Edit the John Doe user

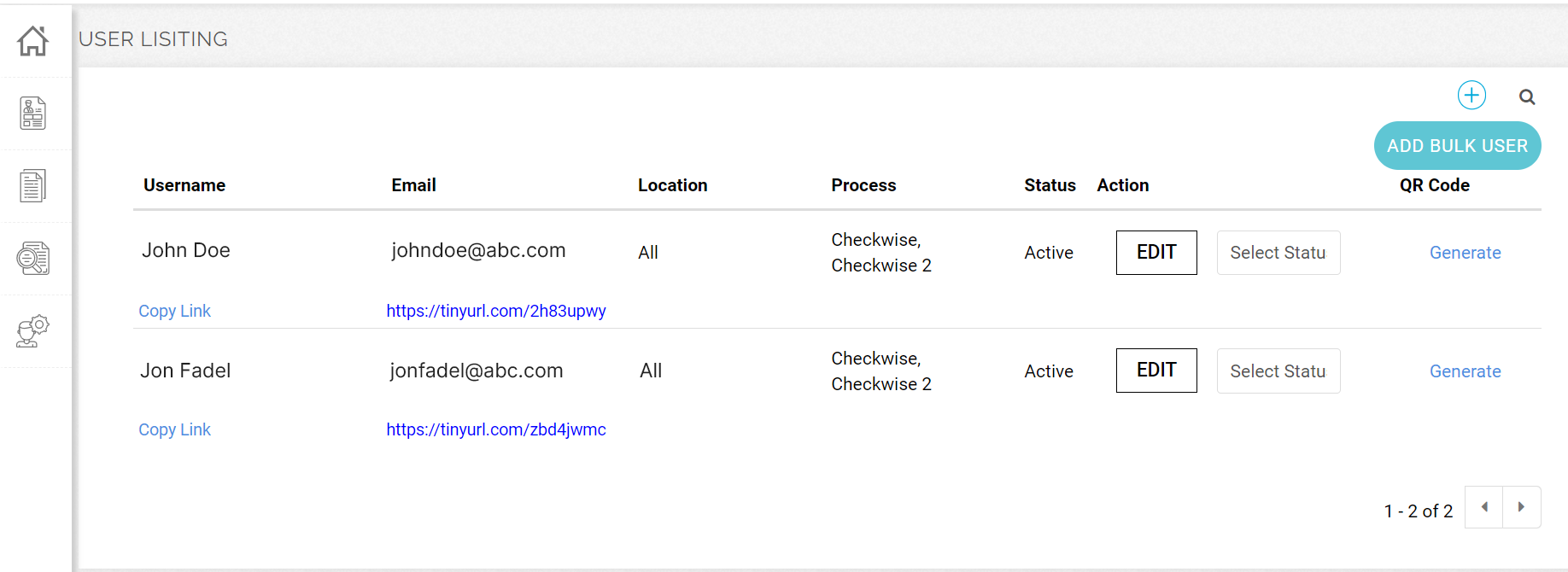[1156, 253]
